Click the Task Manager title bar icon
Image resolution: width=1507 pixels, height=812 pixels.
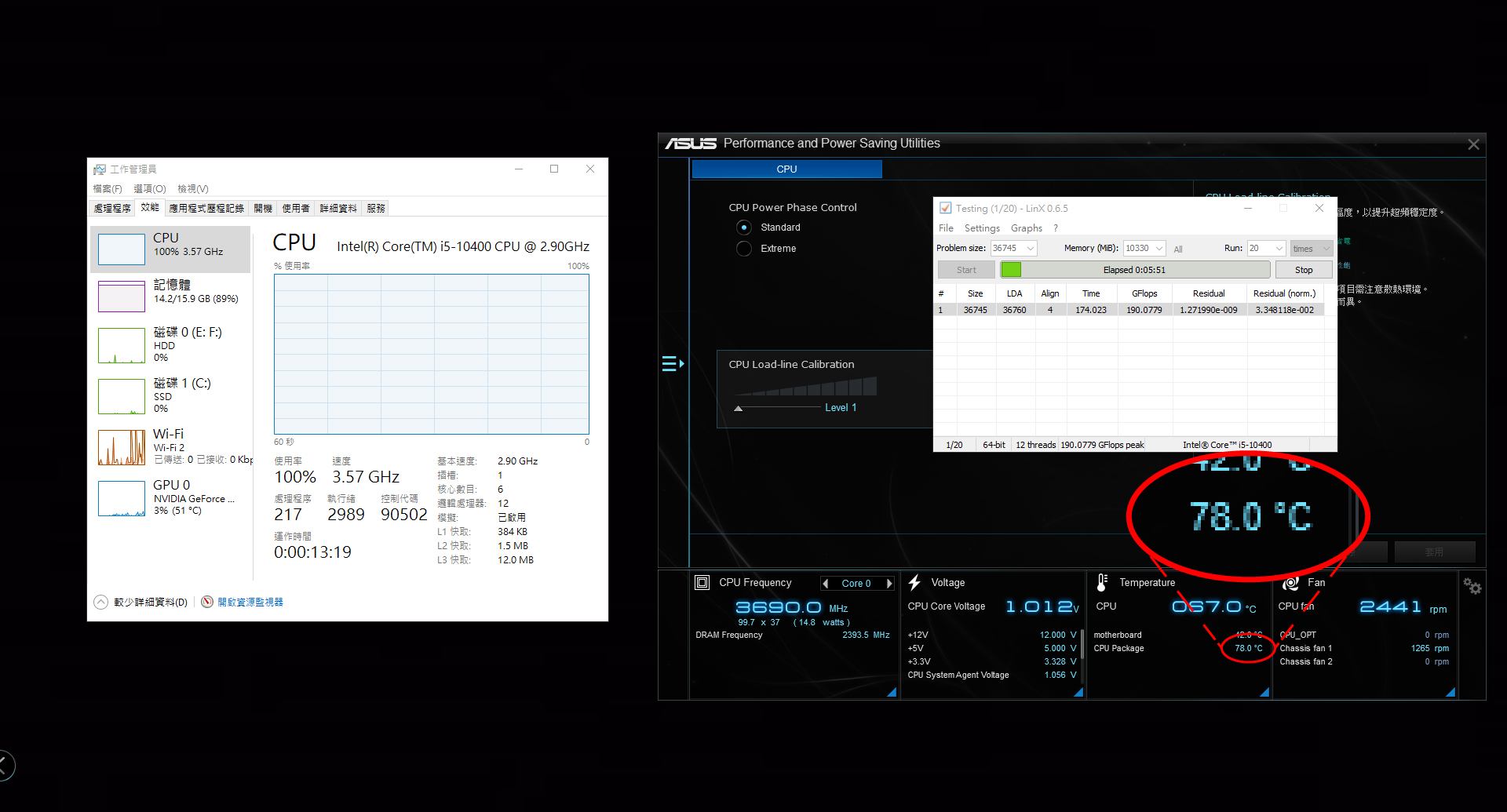(100, 169)
